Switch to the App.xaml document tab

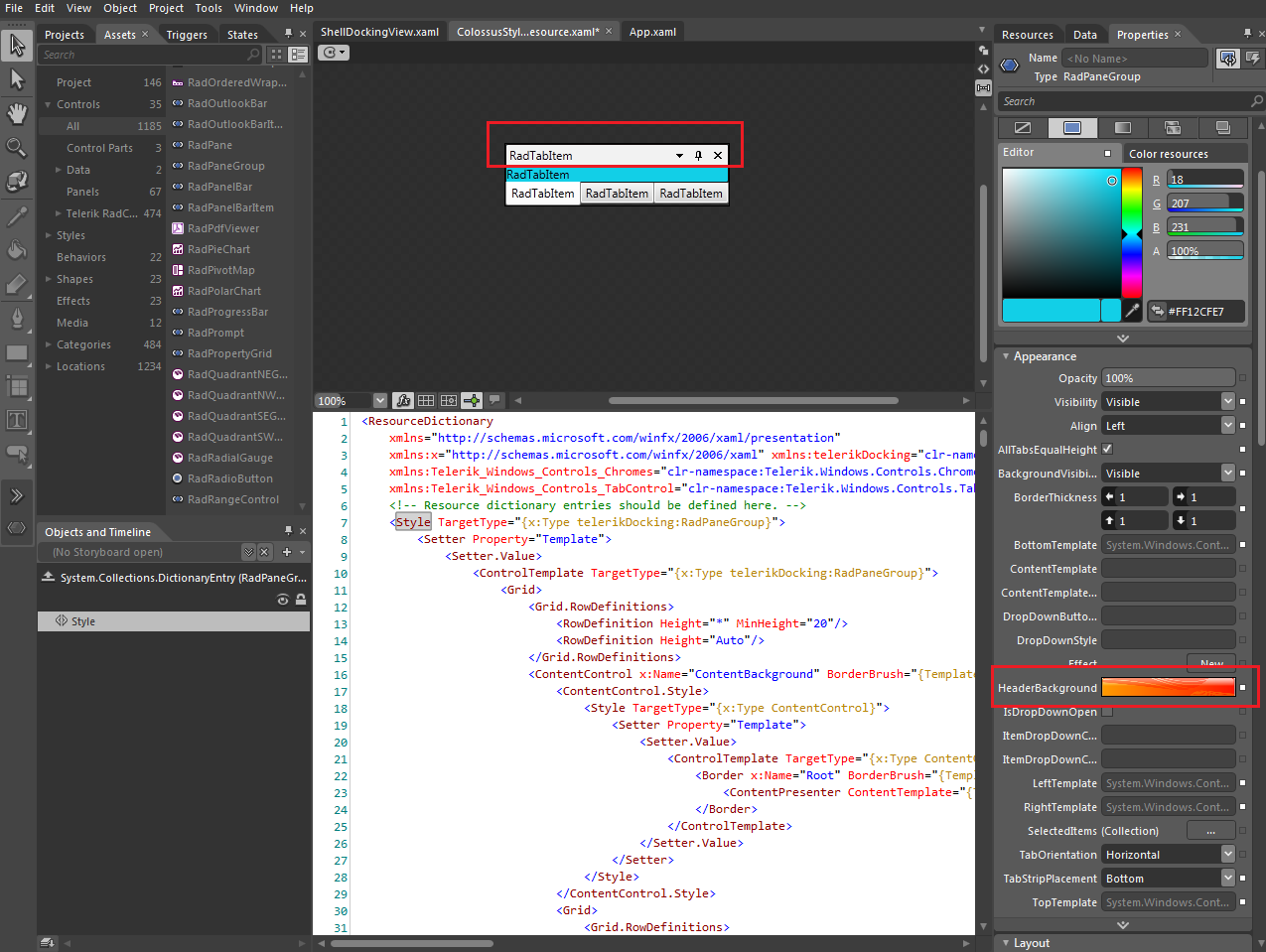pyautogui.click(x=652, y=32)
